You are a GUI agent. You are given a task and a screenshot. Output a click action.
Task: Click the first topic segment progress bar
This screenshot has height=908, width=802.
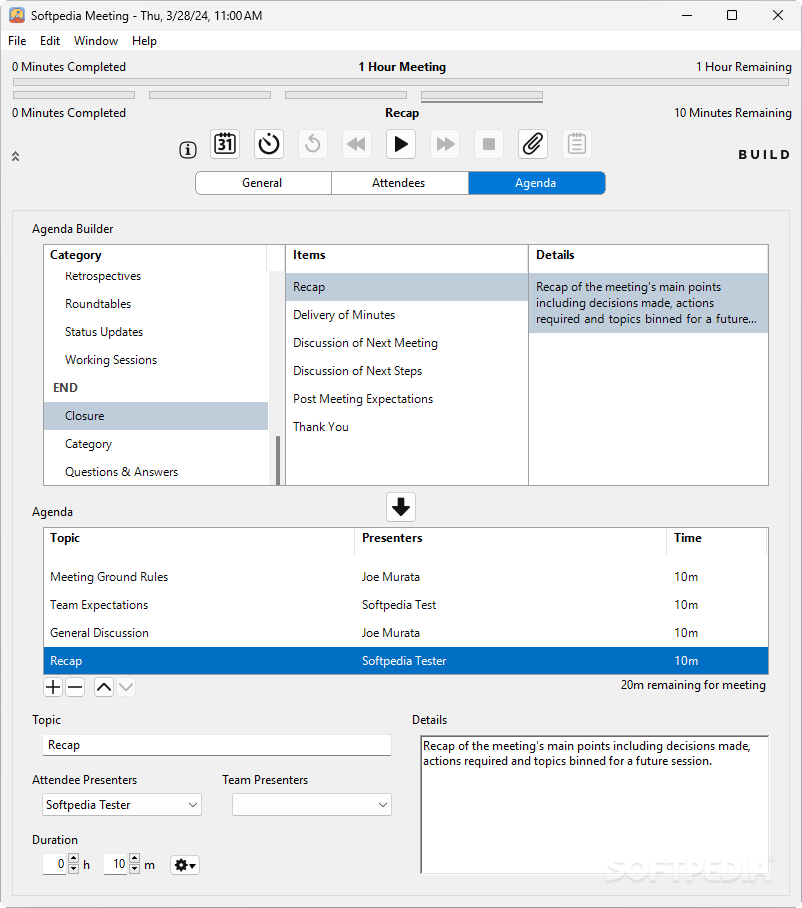(74, 95)
